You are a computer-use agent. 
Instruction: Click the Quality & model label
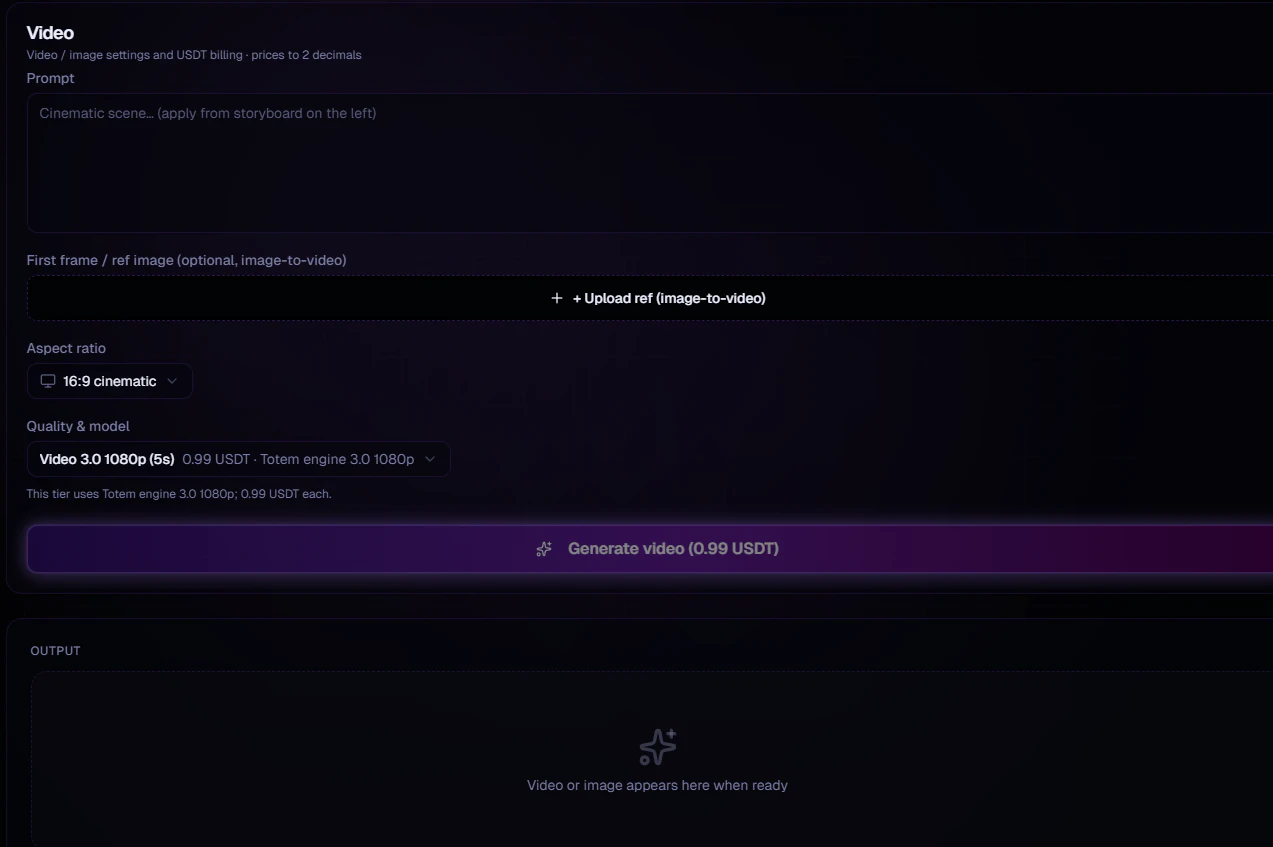(x=78, y=426)
